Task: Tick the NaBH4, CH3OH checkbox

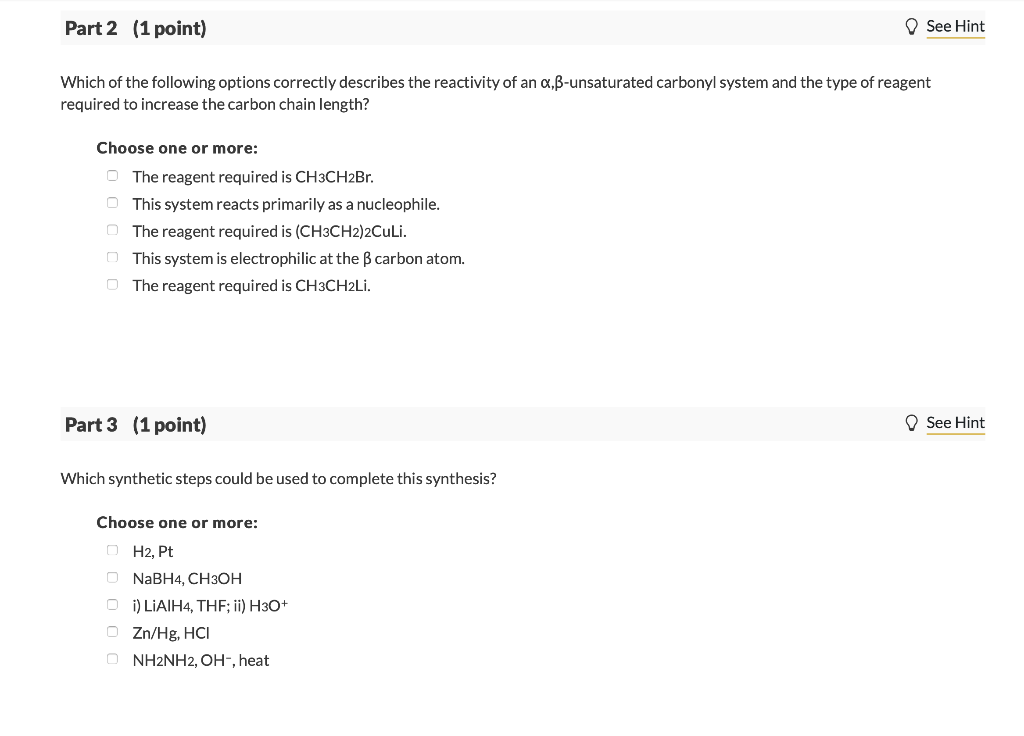Action: 112,577
